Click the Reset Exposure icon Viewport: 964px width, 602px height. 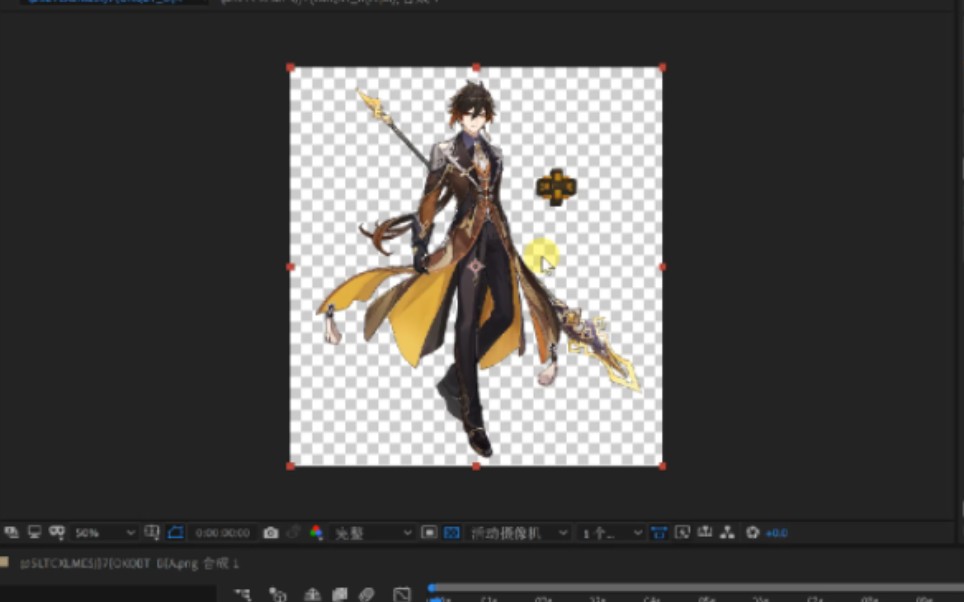[753, 533]
